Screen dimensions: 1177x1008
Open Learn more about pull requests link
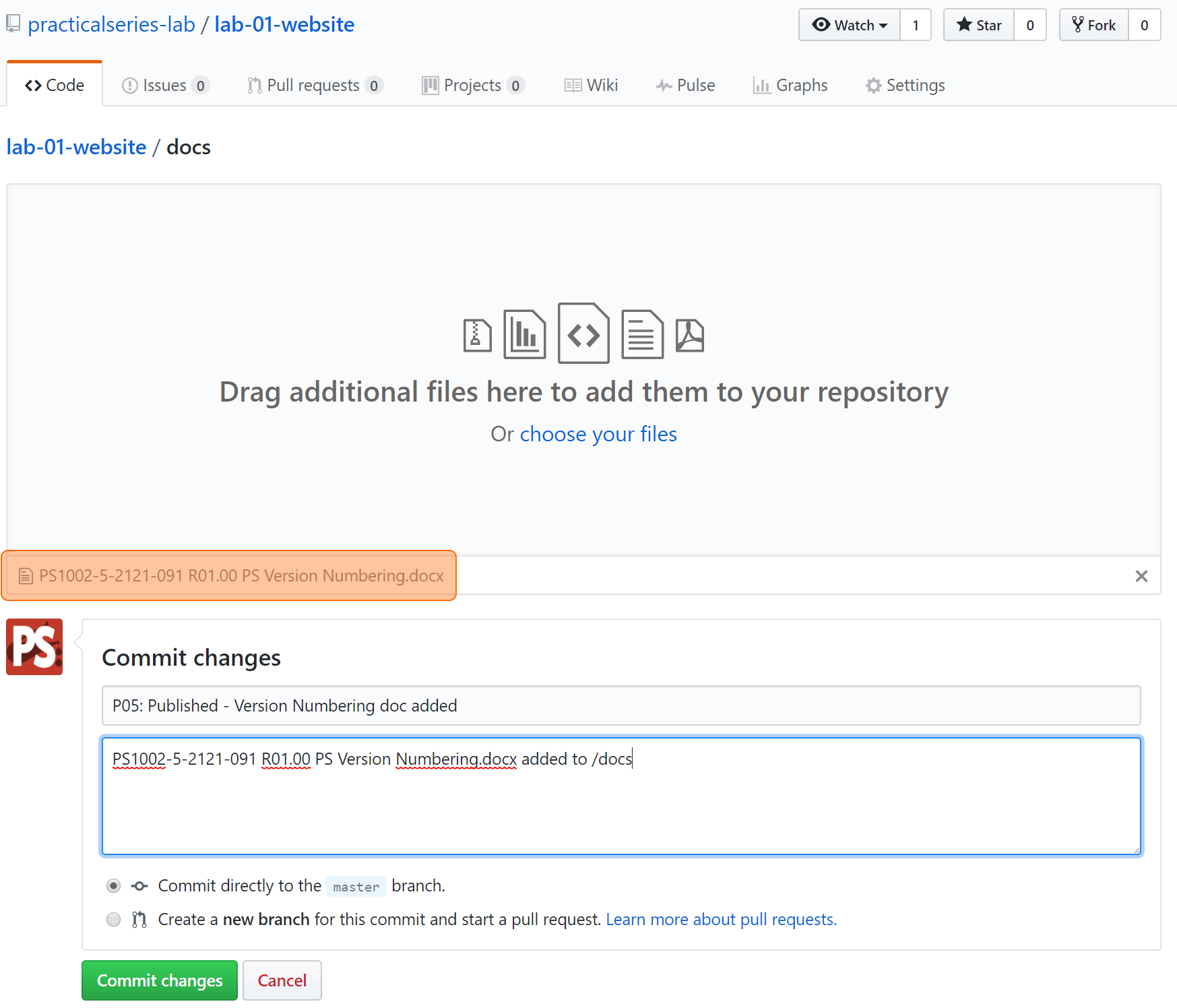click(722, 919)
